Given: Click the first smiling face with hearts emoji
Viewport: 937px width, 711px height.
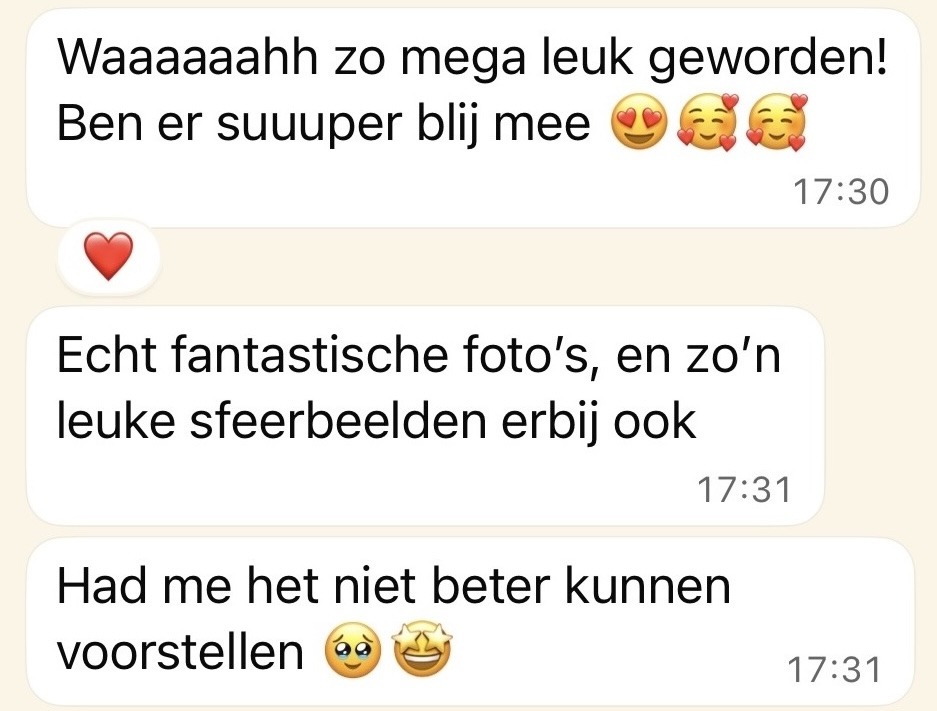Looking at the screenshot, I should (x=708, y=122).
